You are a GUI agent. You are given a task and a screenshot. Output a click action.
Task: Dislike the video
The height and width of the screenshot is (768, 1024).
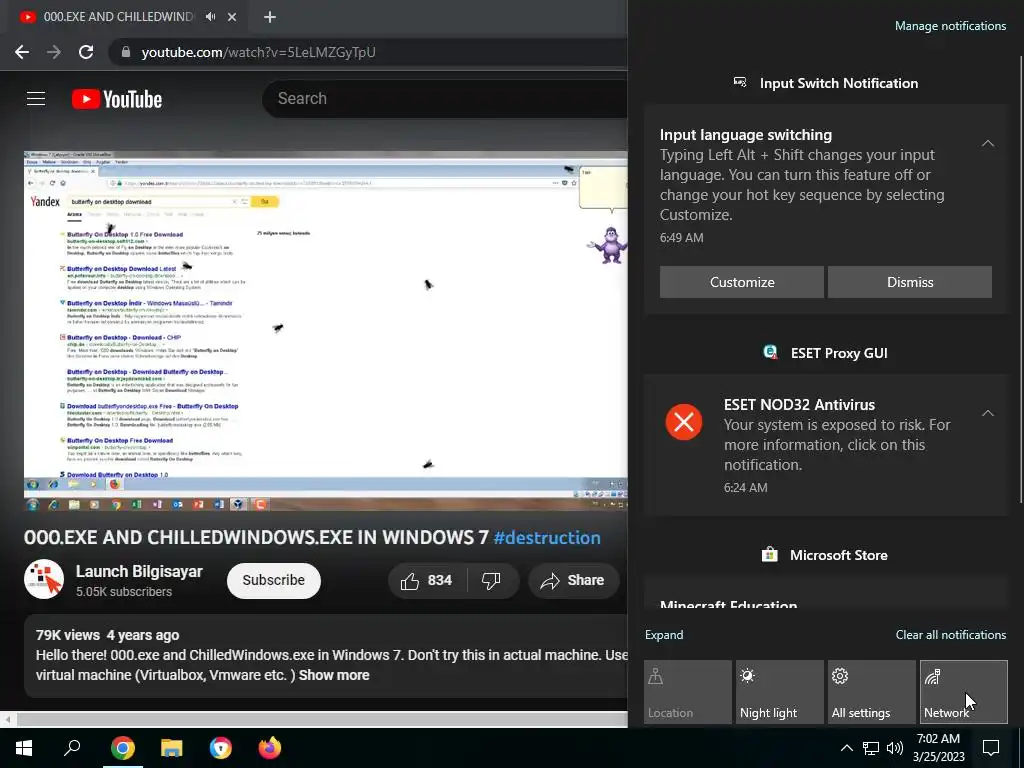(491, 581)
